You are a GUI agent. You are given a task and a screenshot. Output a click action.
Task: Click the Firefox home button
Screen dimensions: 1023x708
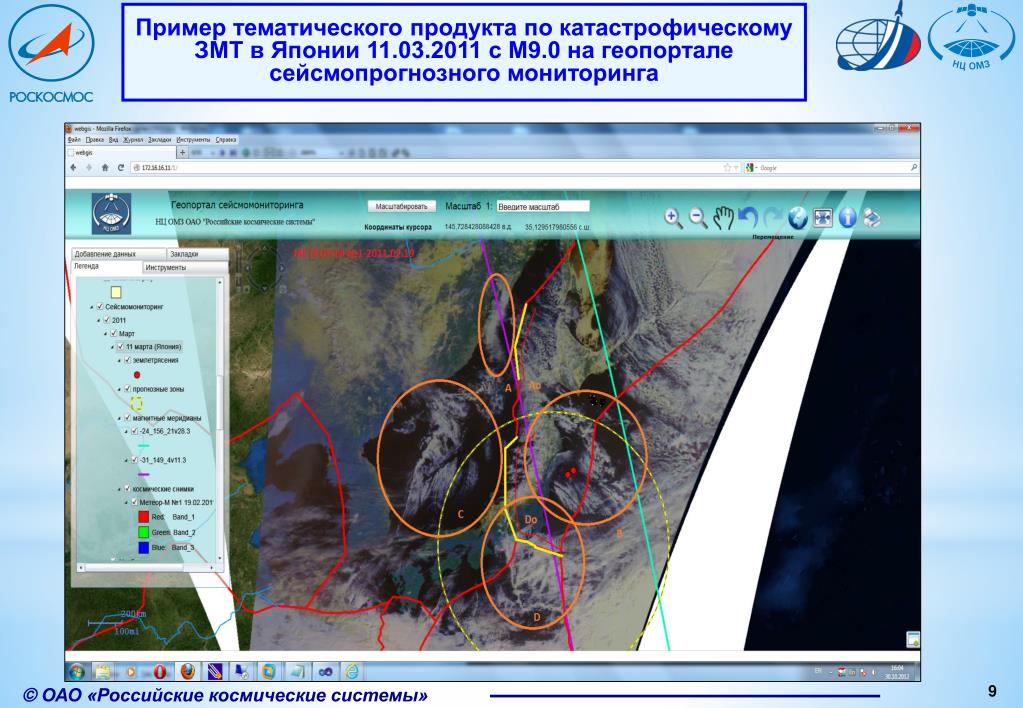point(105,168)
